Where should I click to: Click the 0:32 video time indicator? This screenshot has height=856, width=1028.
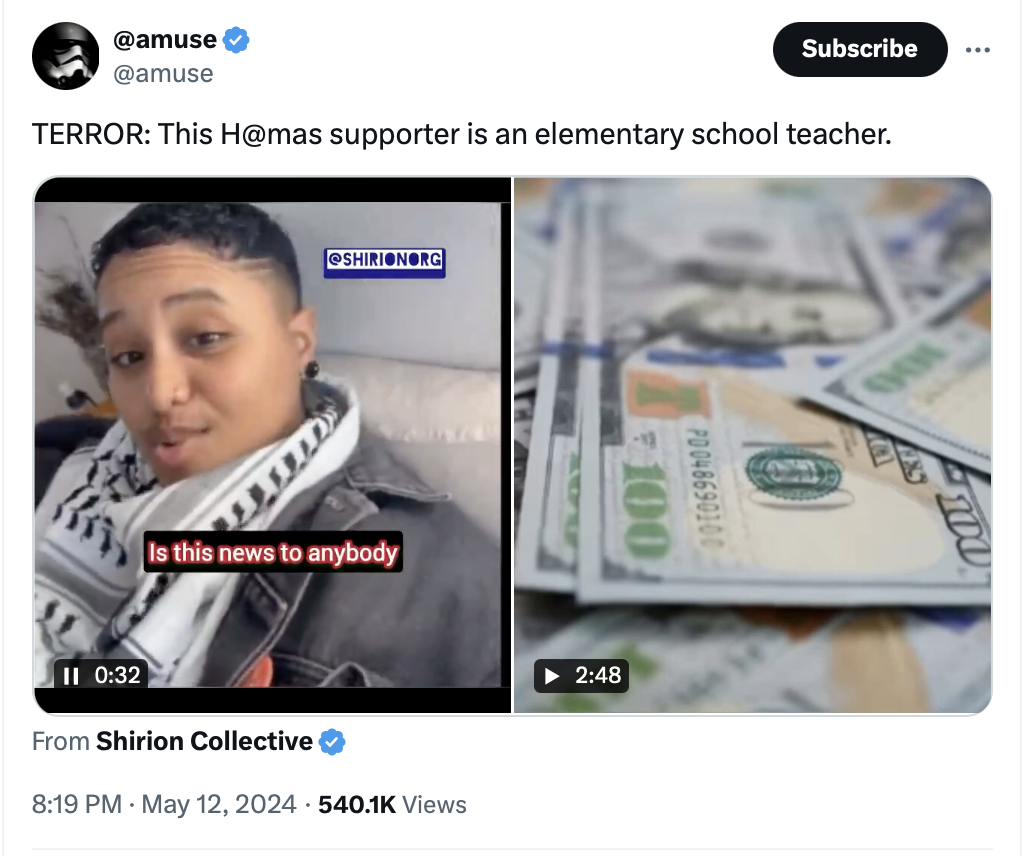pos(117,675)
